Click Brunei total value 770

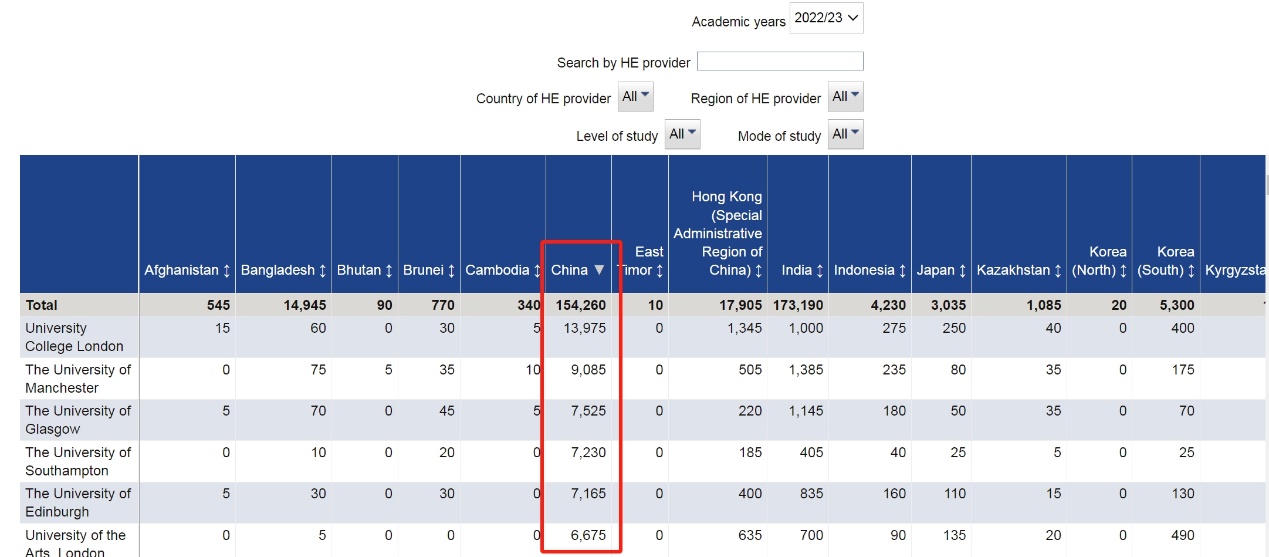coord(442,305)
